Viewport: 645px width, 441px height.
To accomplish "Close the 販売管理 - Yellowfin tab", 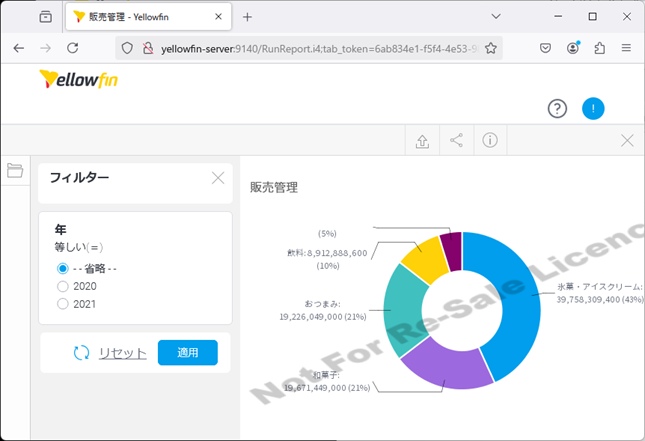I will (218, 17).
